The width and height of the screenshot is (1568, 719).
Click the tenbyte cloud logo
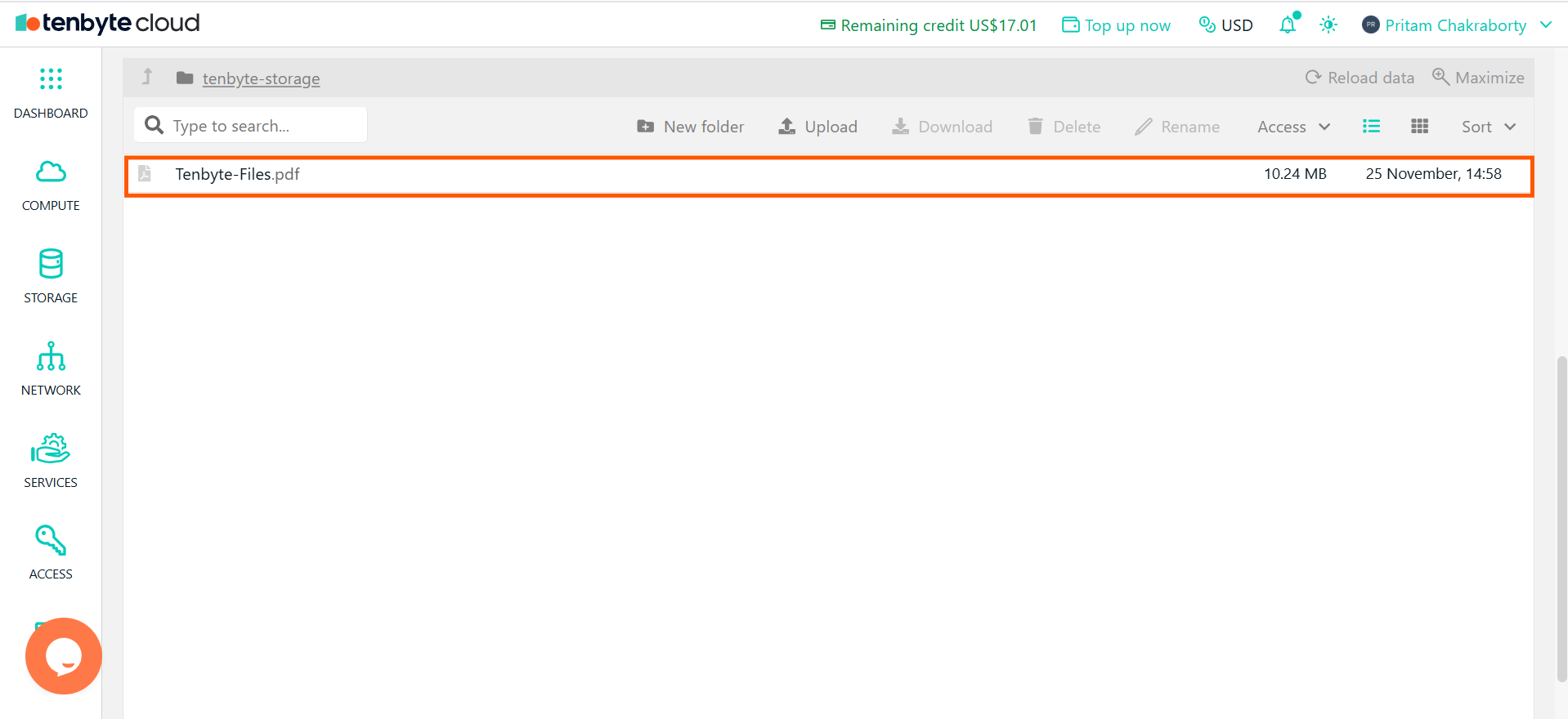coord(108,23)
